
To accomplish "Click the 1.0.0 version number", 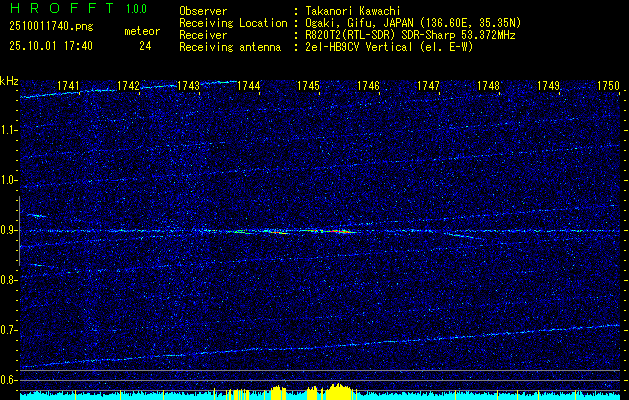I will (141, 8).
